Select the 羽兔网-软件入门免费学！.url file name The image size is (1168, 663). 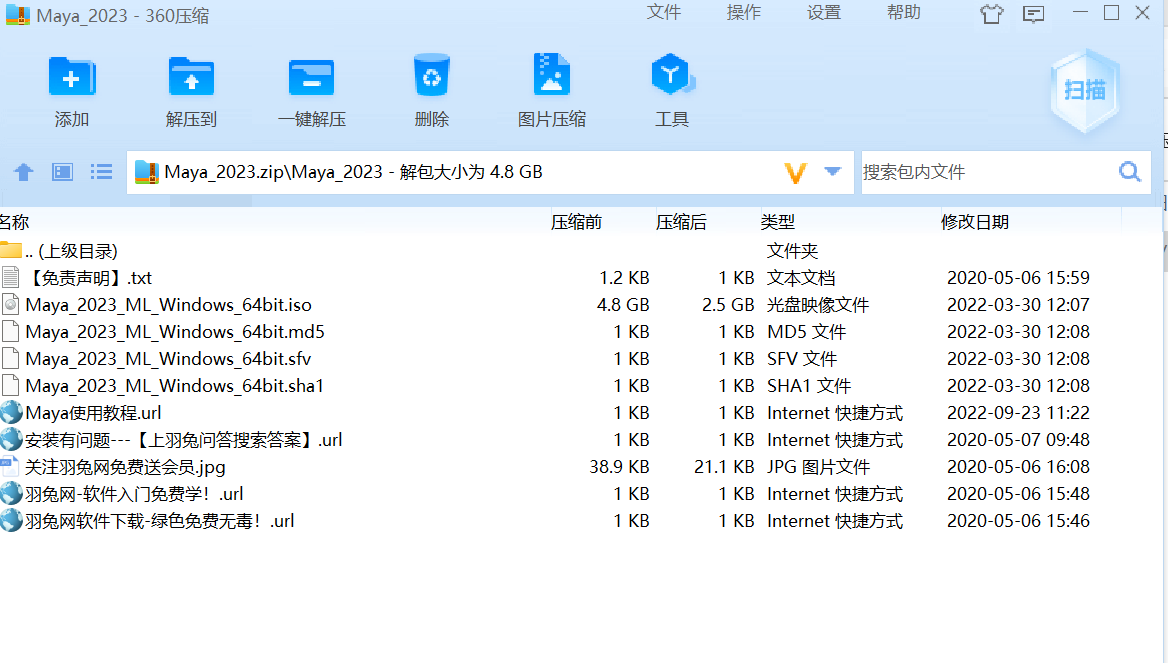tap(134, 494)
